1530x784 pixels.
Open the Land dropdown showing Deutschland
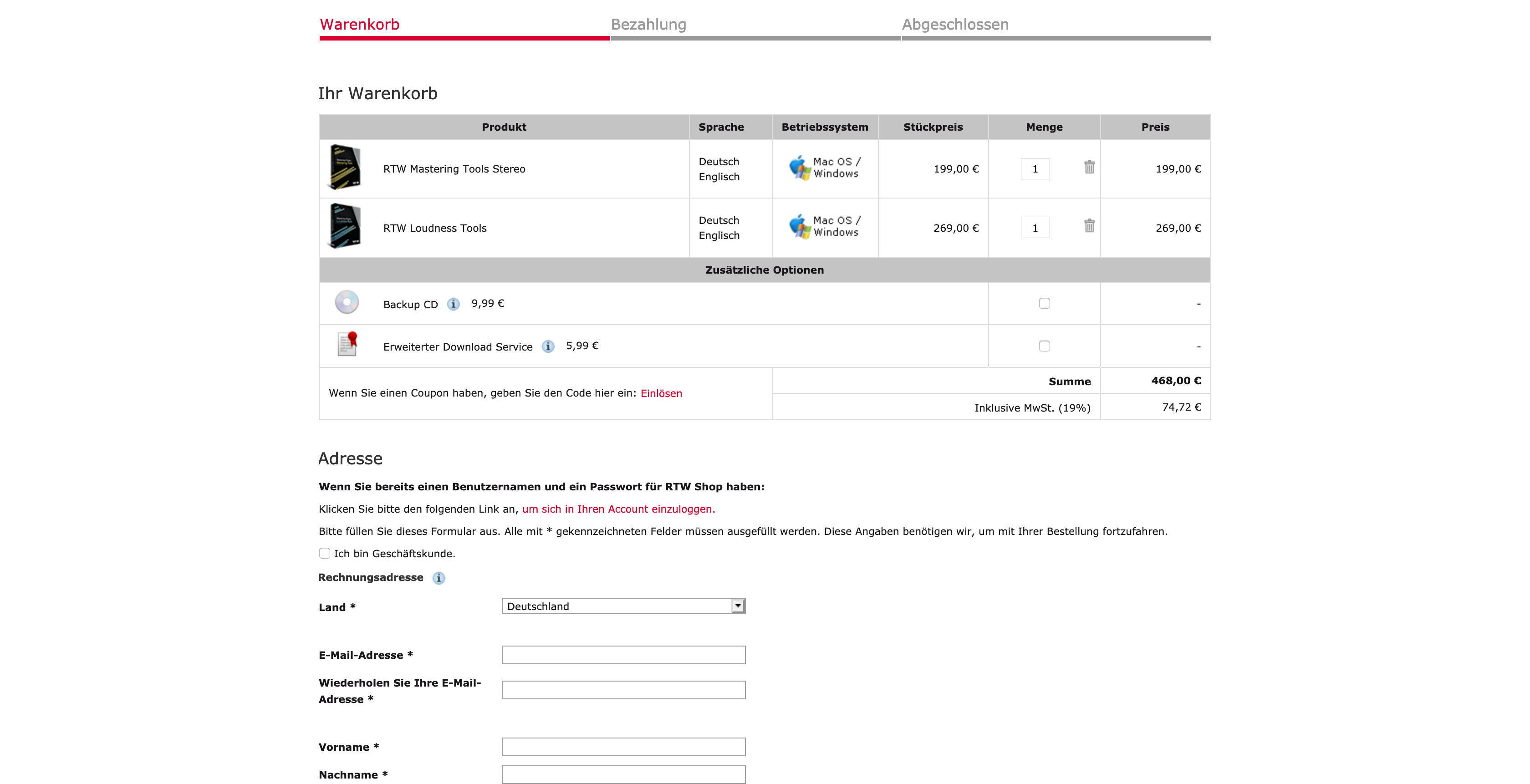(623, 606)
